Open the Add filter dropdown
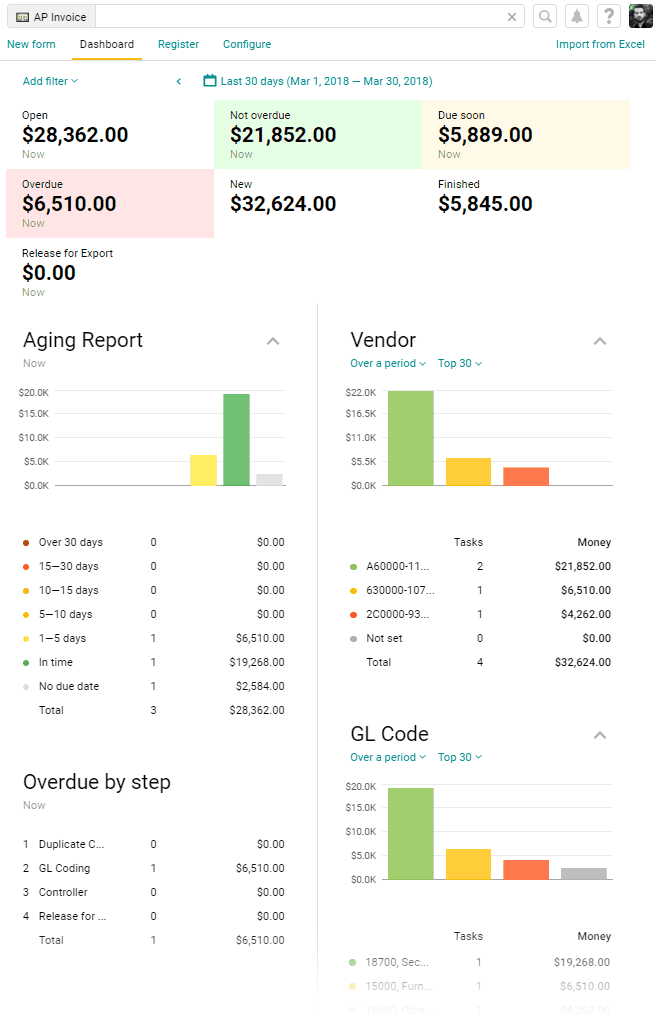This screenshot has width=656, height=1021. pyautogui.click(x=50, y=81)
